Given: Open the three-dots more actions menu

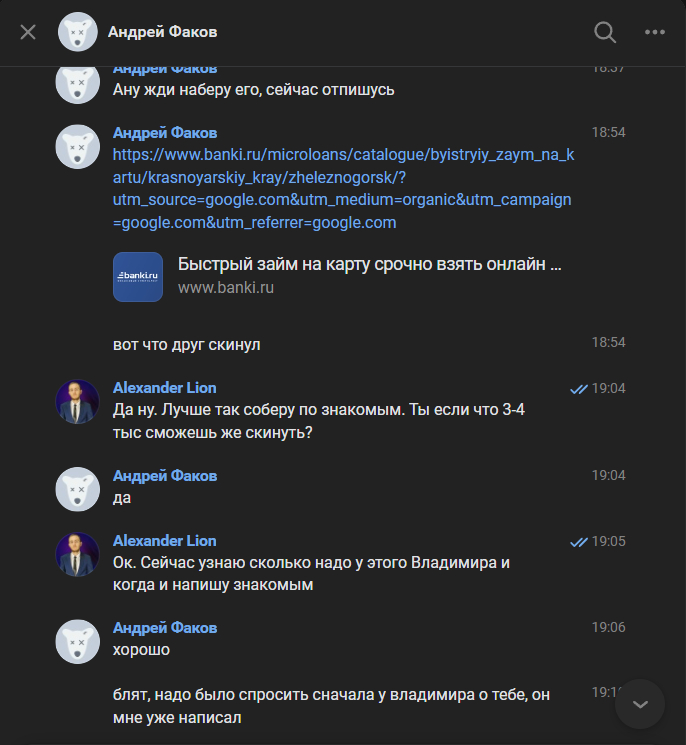Looking at the screenshot, I should pos(655,32).
